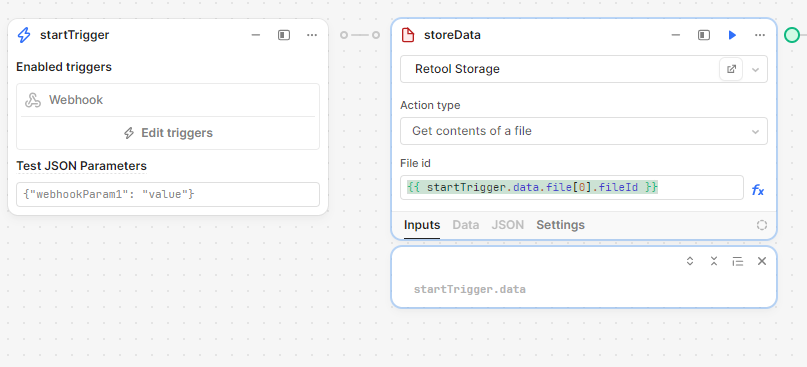Viewport: 807px width, 367px height.
Task: Click the Webhook icon
Action: 33,100
